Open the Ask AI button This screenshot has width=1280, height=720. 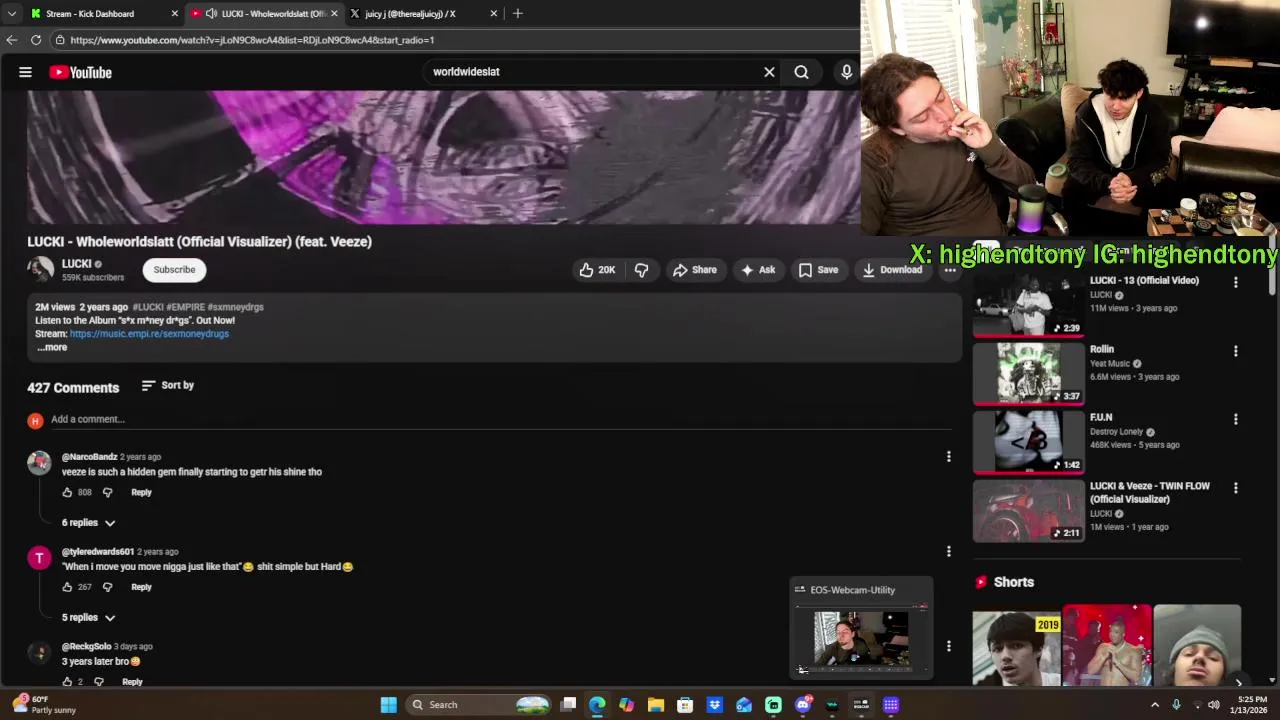[x=757, y=270]
